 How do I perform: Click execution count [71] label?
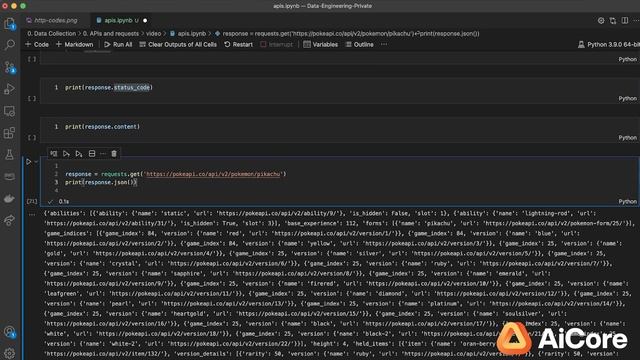(32, 202)
